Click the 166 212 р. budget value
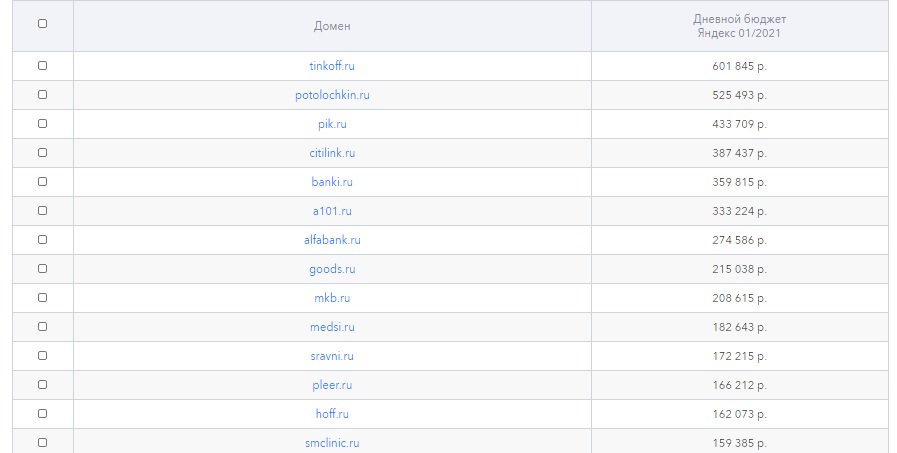This screenshot has width=897, height=453. [x=739, y=385]
